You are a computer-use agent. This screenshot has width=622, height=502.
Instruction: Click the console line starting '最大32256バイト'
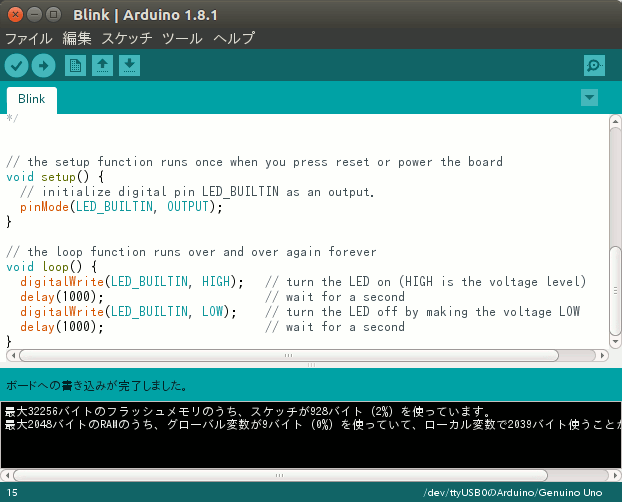coord(248,411)
